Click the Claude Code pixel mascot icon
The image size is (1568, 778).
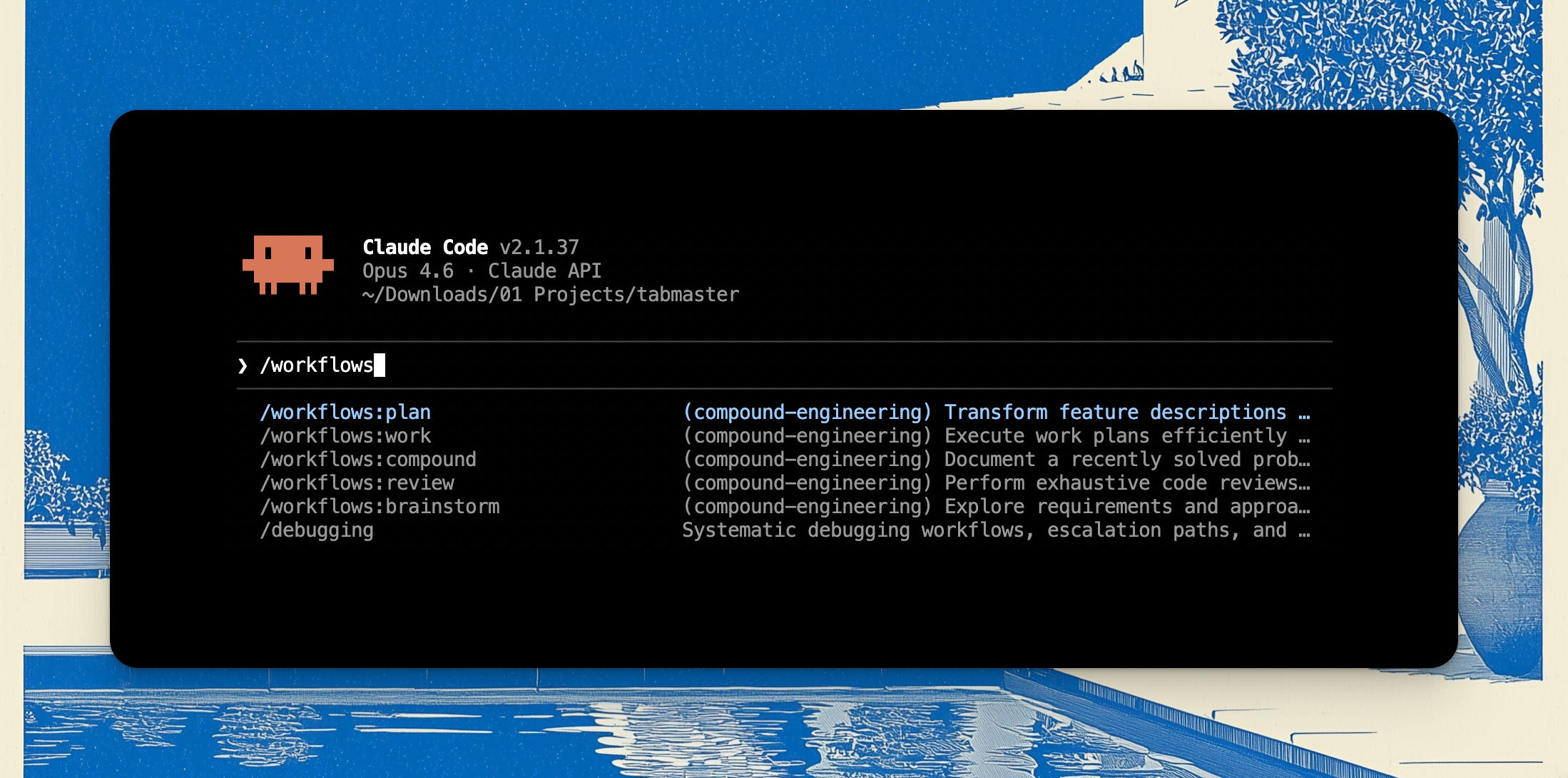(288, 265)
